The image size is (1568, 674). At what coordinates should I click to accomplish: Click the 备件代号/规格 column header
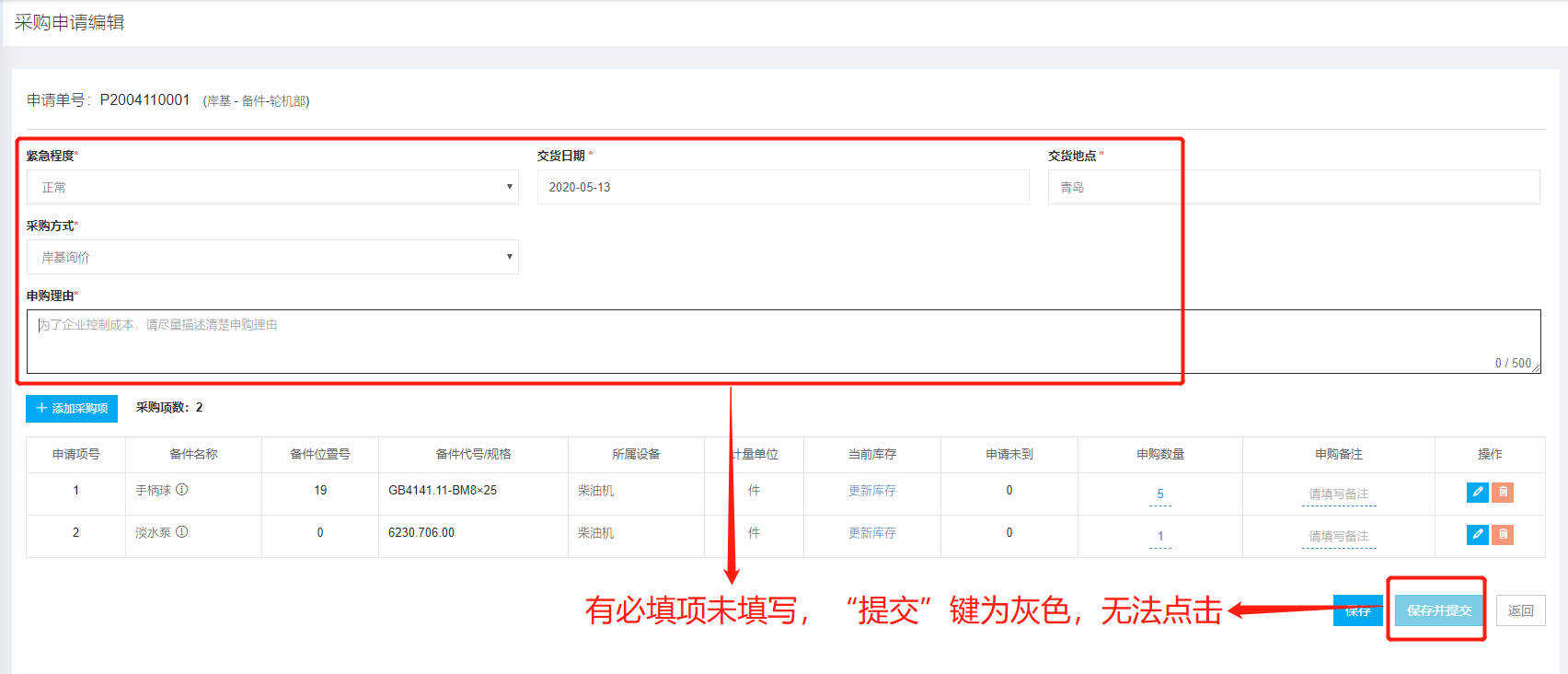click(x=473, y=454)
